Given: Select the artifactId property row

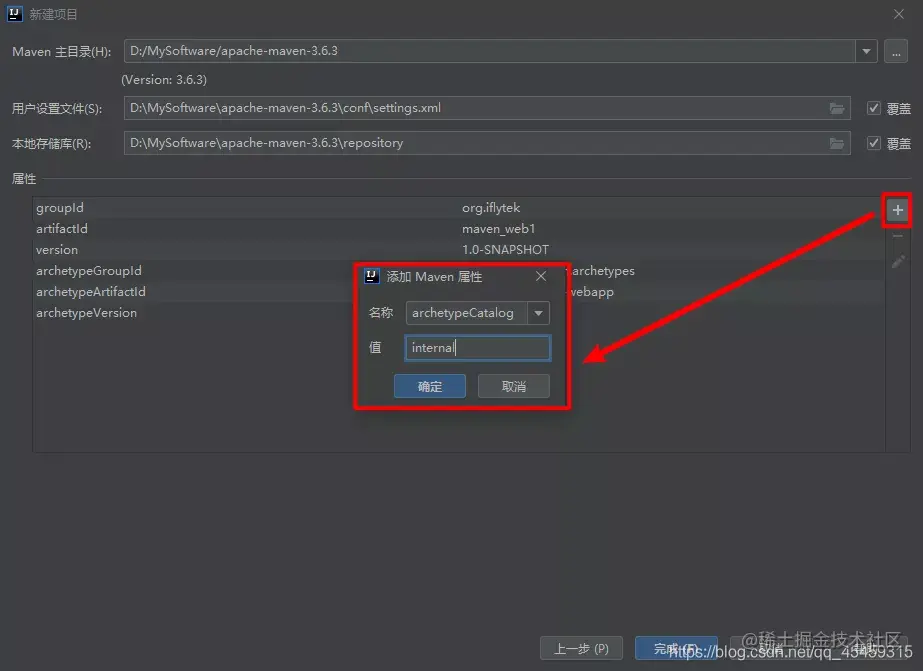Looking at the screenshot, I should click(x=459, y=229).
